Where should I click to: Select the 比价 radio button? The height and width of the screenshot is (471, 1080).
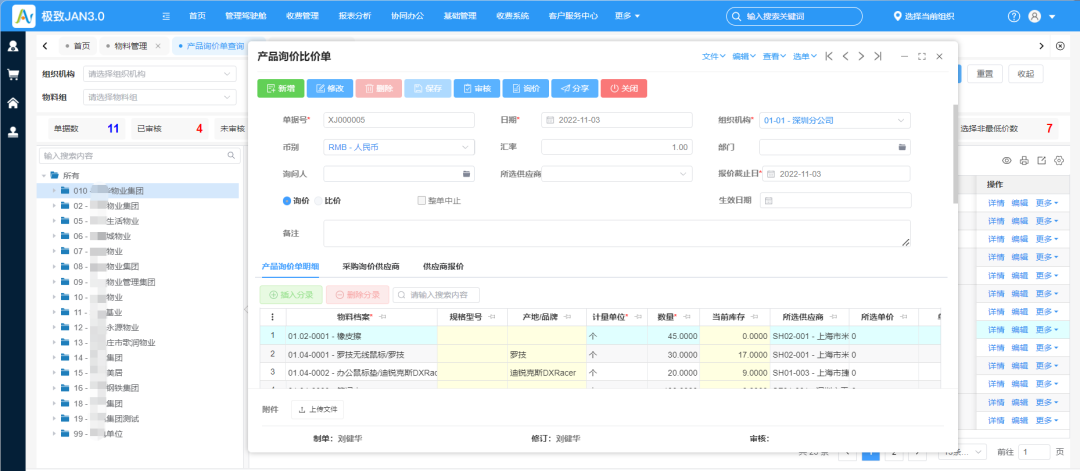coord(318,200)
